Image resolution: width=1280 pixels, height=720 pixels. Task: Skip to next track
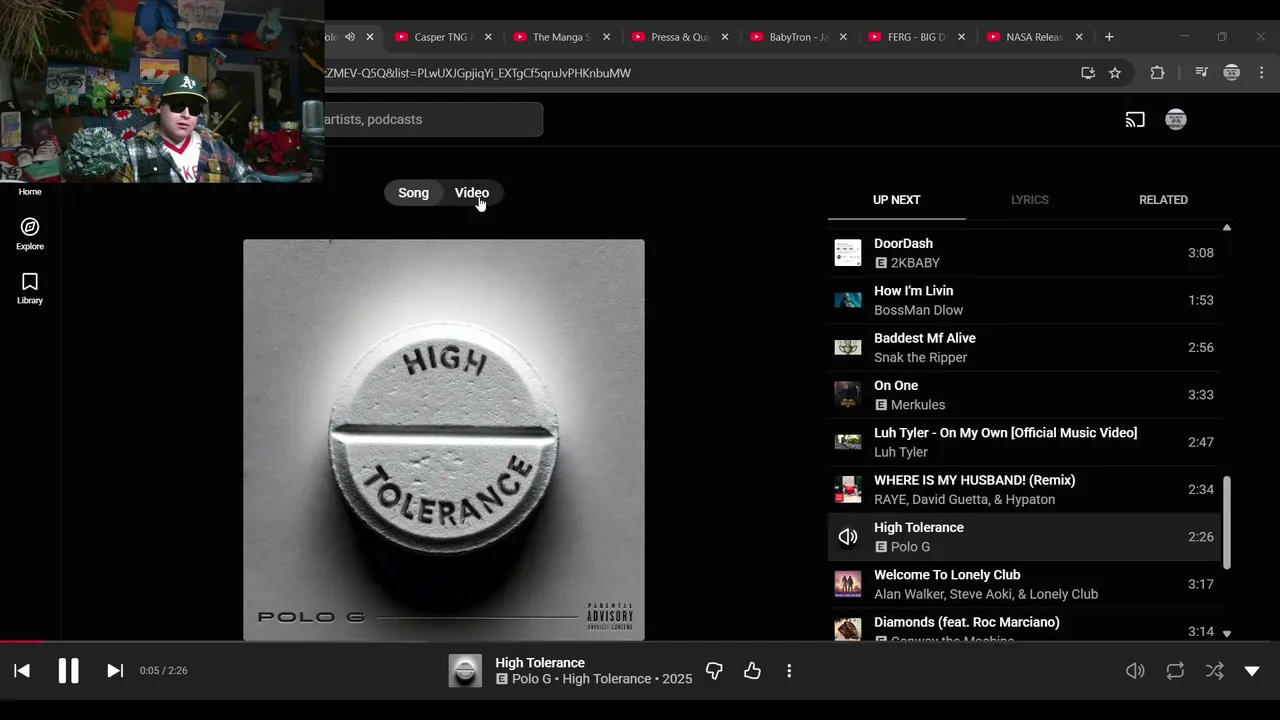[x=115, y=671]
